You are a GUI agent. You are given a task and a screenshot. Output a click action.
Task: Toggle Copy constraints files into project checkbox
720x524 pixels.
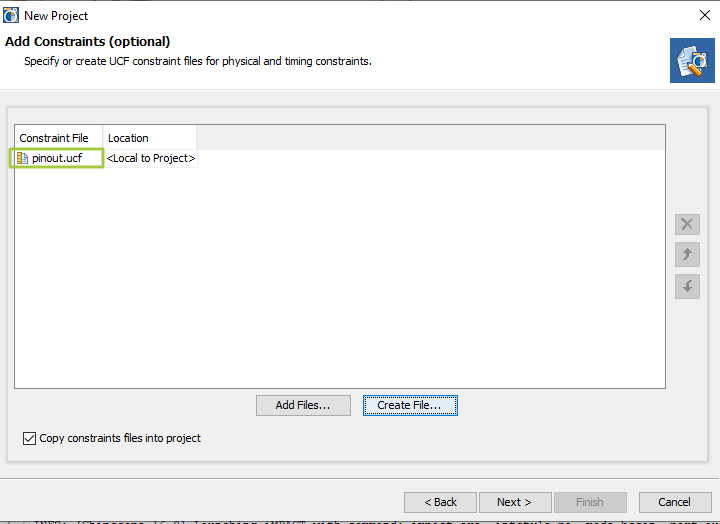point(28,438)
